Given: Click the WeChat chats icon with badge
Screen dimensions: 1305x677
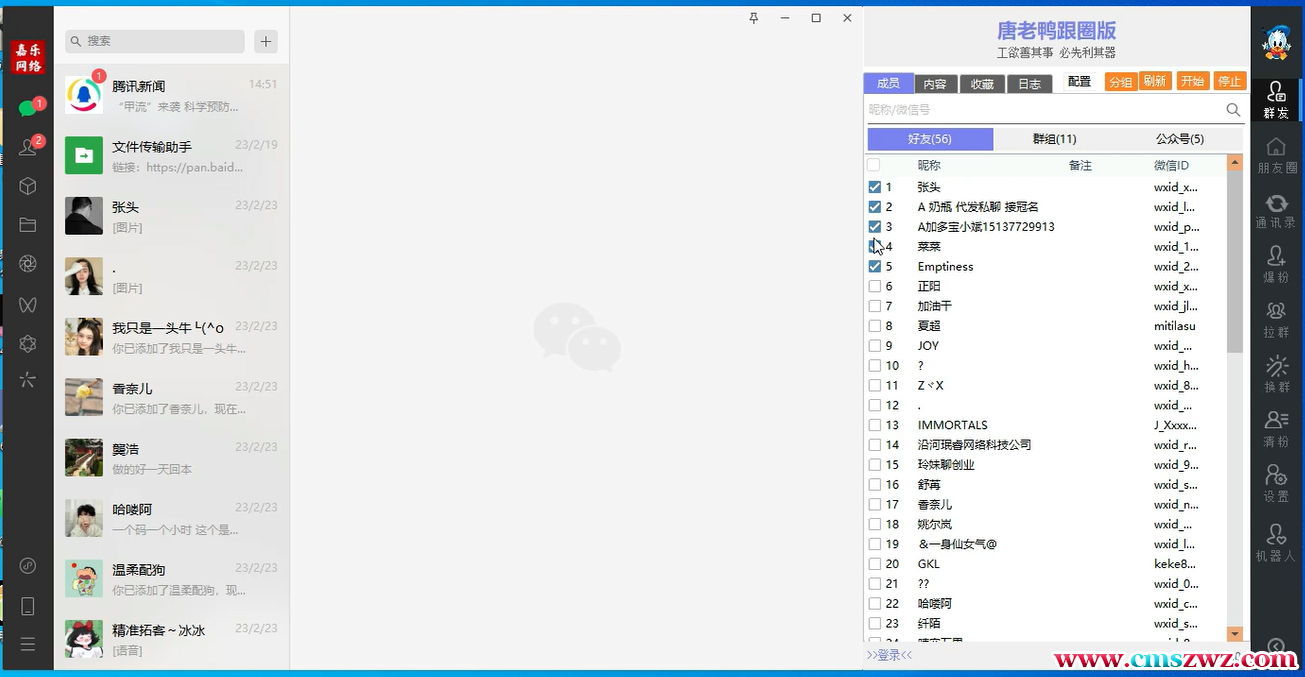Looking at the screenshot, I should (x=27, y=109).
